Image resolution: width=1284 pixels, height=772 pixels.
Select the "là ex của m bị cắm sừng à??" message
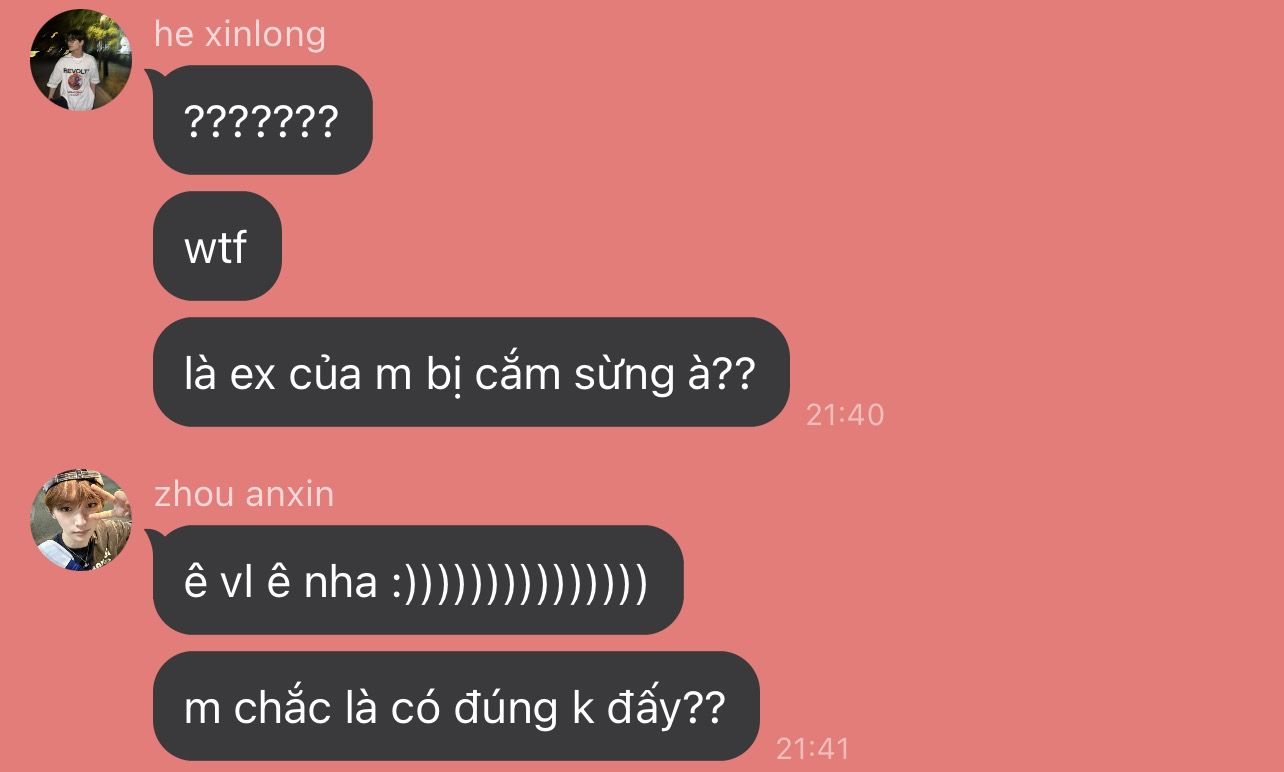[471, 372]
